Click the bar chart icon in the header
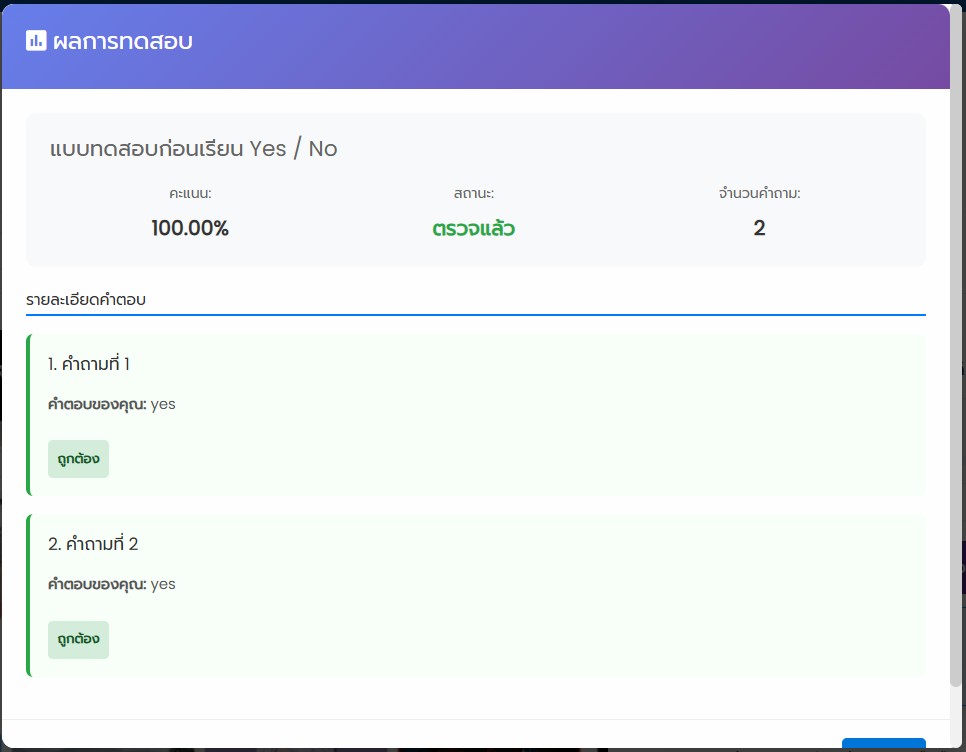This screenshot has width=966, height=752. [x=37, y=41]
